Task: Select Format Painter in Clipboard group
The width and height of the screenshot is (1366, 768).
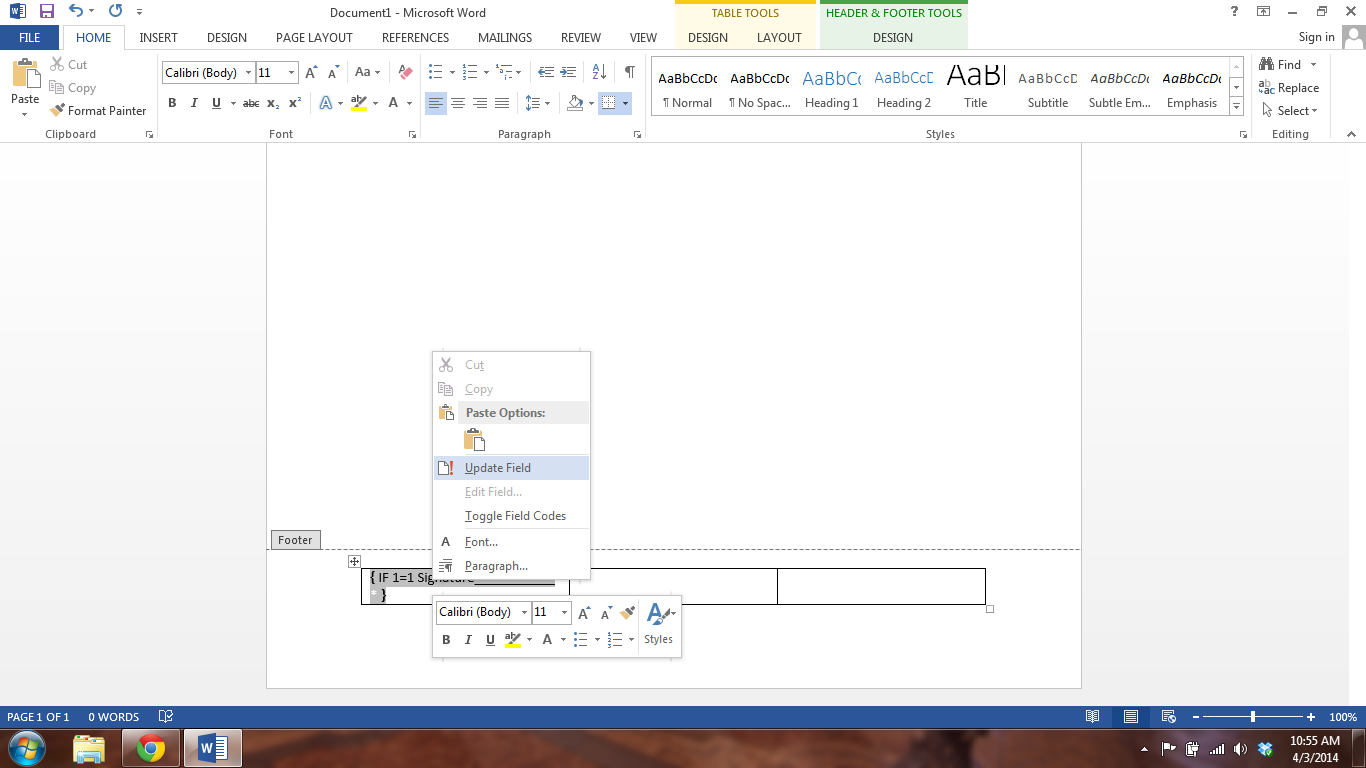Action: coord(98,111)
